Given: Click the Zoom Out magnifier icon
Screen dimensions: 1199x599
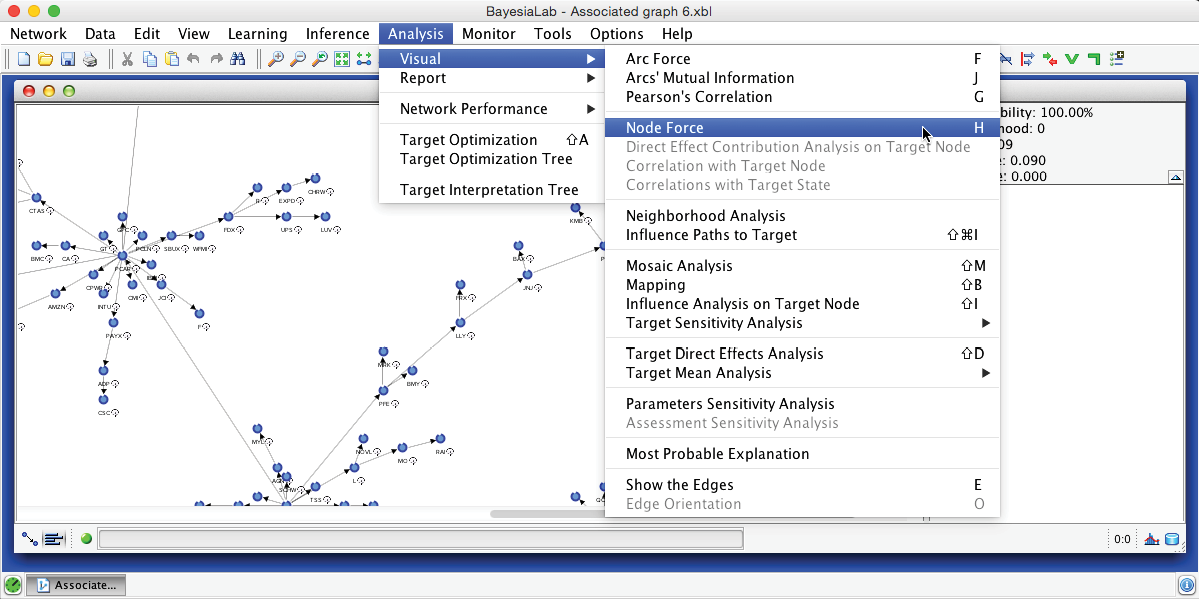Looking at the screenshot, I should pyautogui.click(x=297, y=59).
